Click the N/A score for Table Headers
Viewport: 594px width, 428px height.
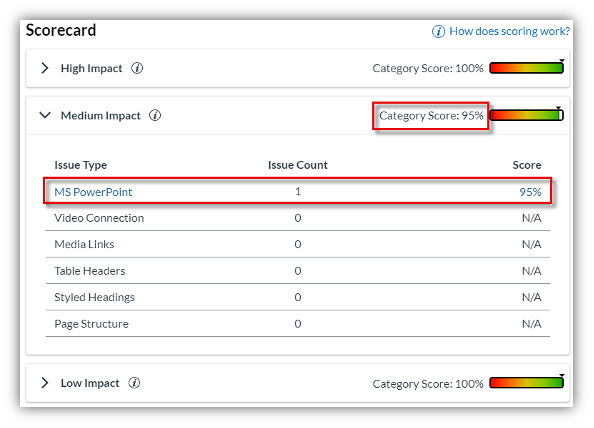531,271
